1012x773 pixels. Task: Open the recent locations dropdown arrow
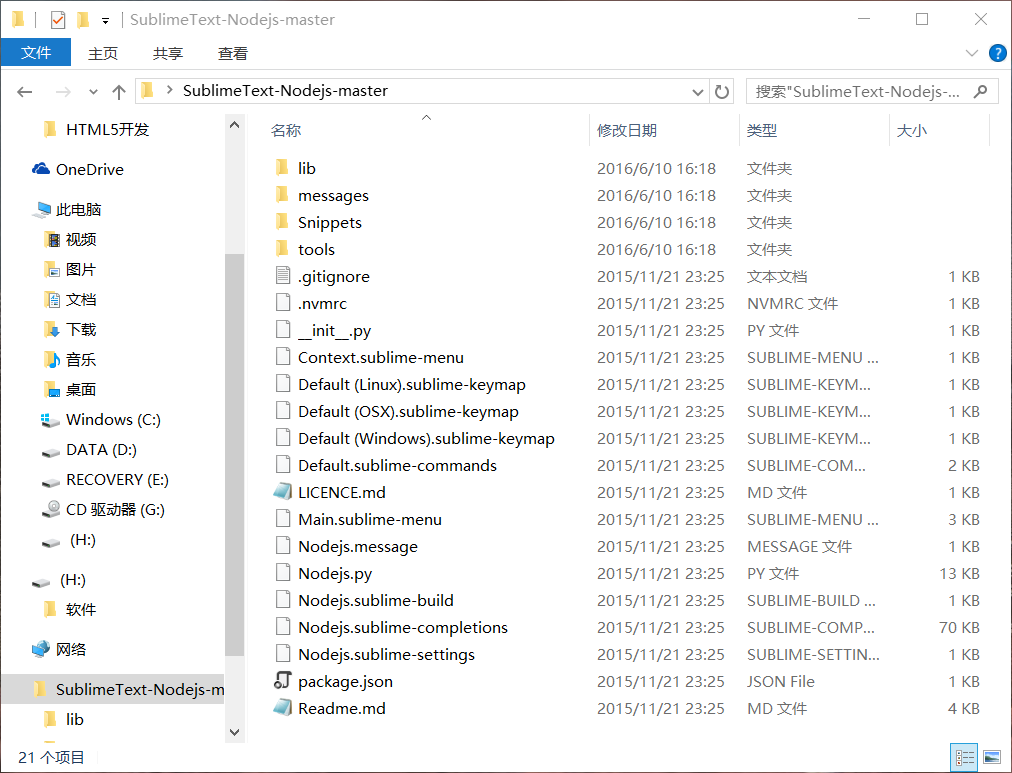click(x=94, y=92)
